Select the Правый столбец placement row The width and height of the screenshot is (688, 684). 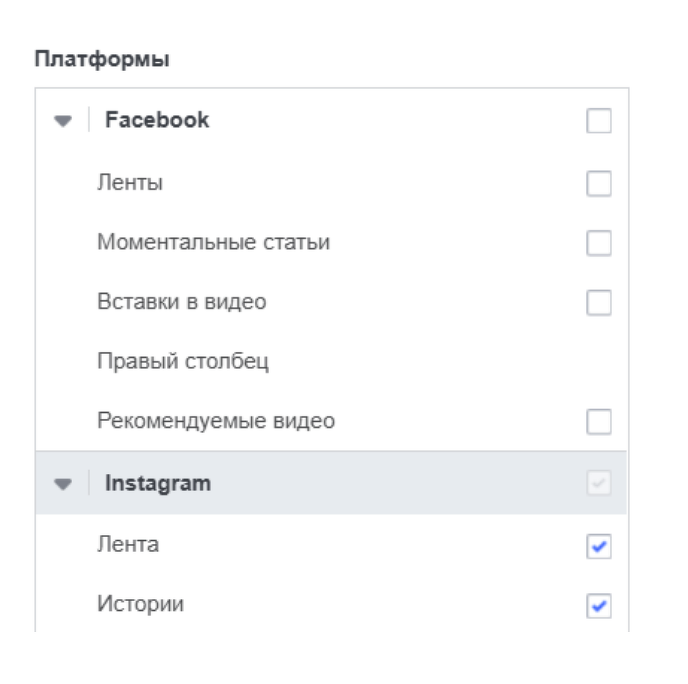(x=183, y=361)
